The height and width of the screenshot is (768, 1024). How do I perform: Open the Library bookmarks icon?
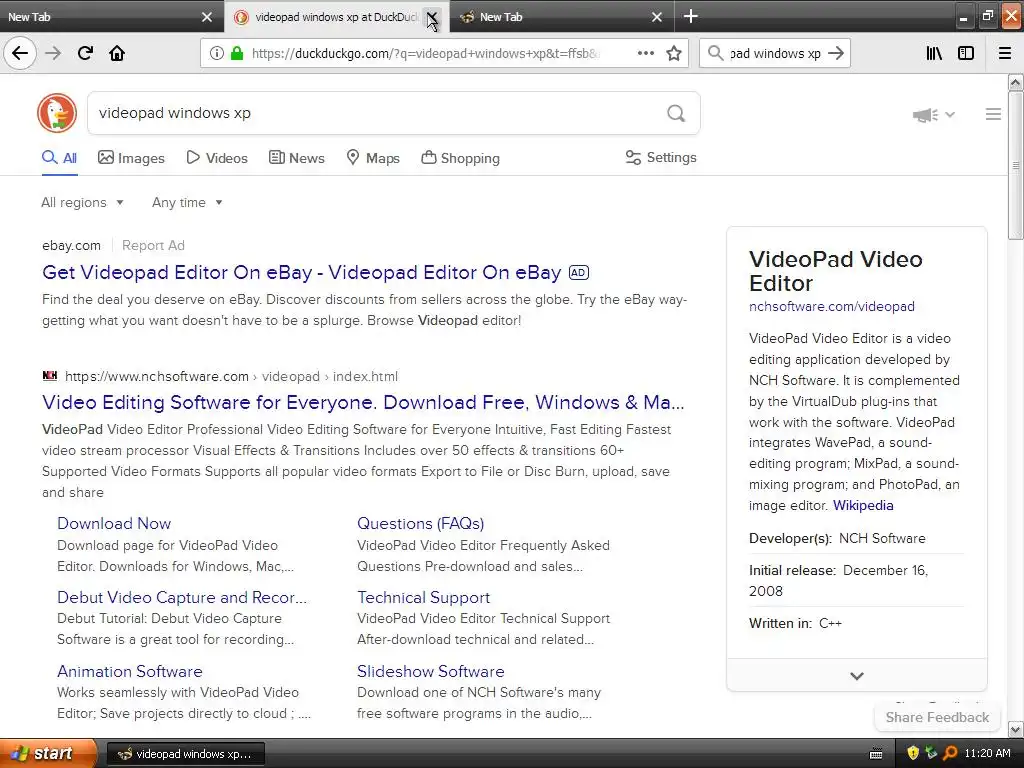point(934,53)
